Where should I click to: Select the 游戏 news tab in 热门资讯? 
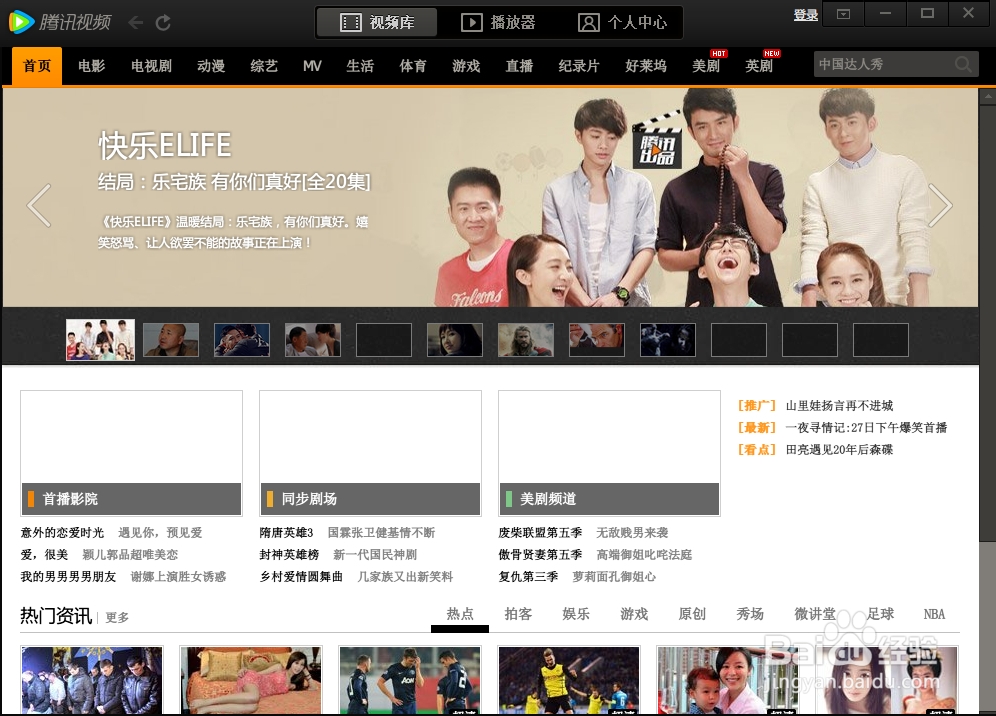(634, 614)
